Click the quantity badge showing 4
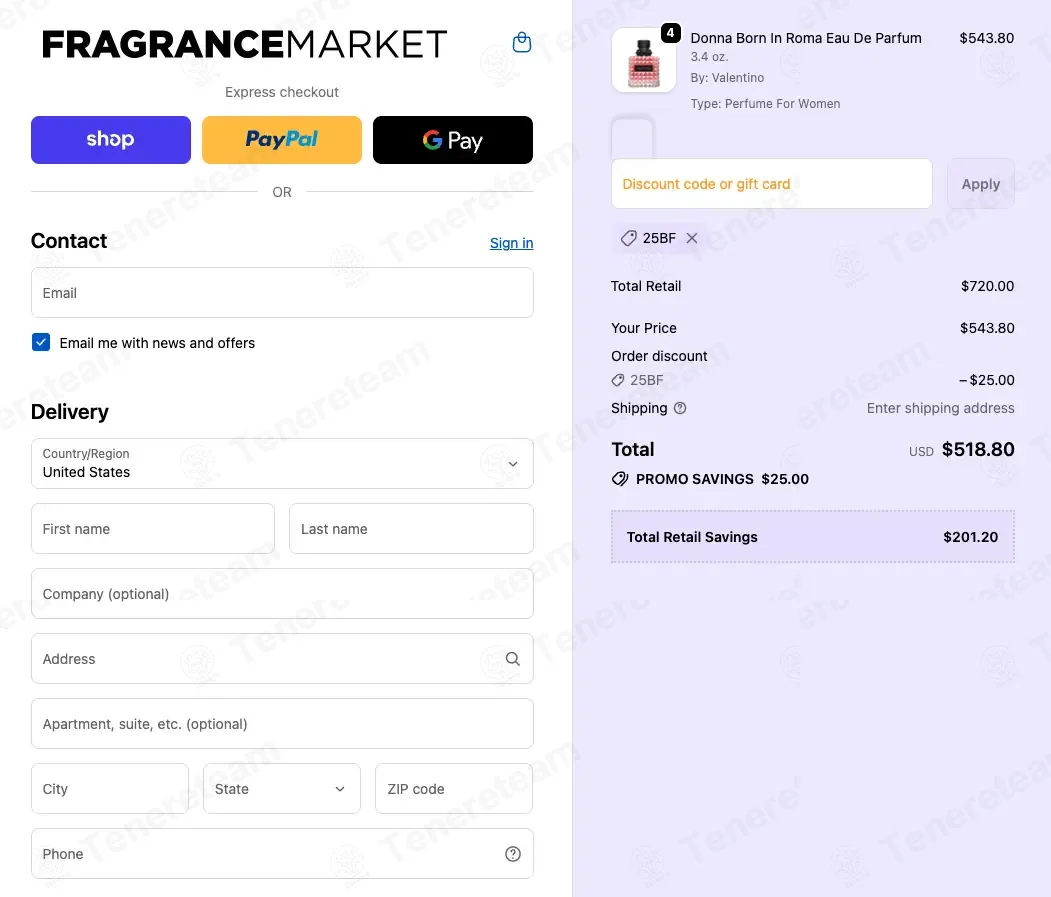The width and height of the screenshot is (1051, 897). pos(670,33)
